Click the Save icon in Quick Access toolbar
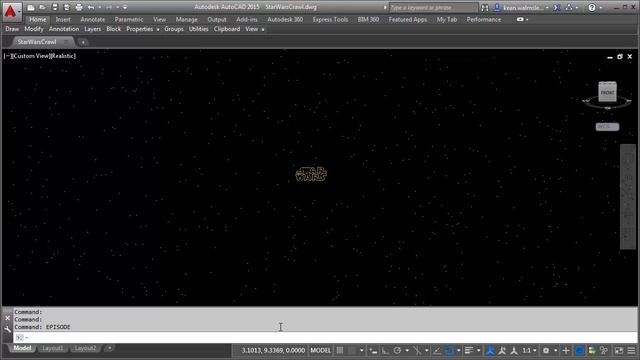This screenshot has height=360, width=640. 55,7
